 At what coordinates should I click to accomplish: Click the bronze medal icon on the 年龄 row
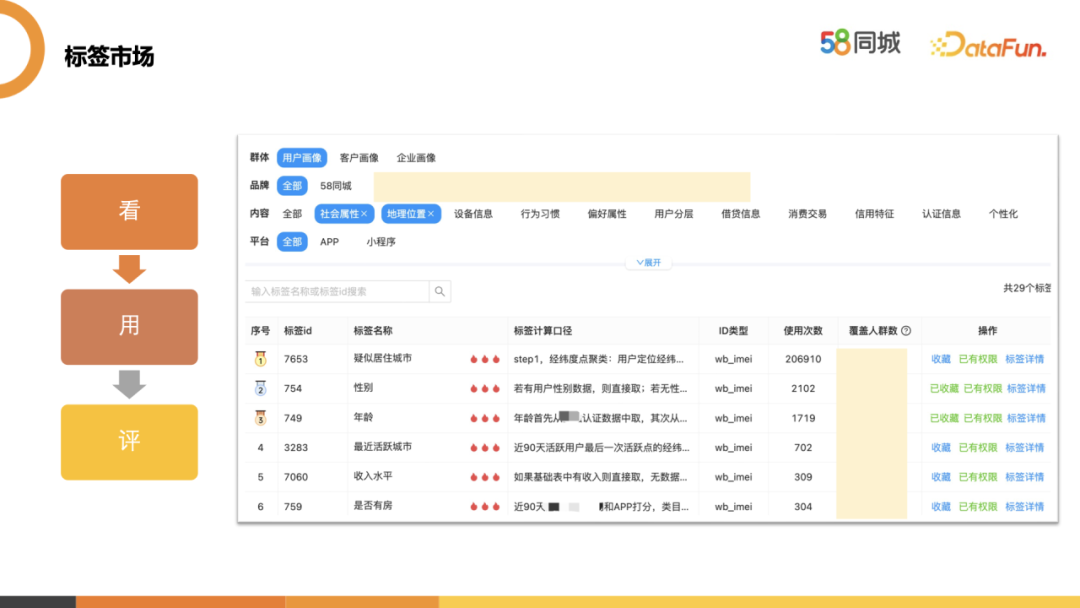(x=259, y=418)
